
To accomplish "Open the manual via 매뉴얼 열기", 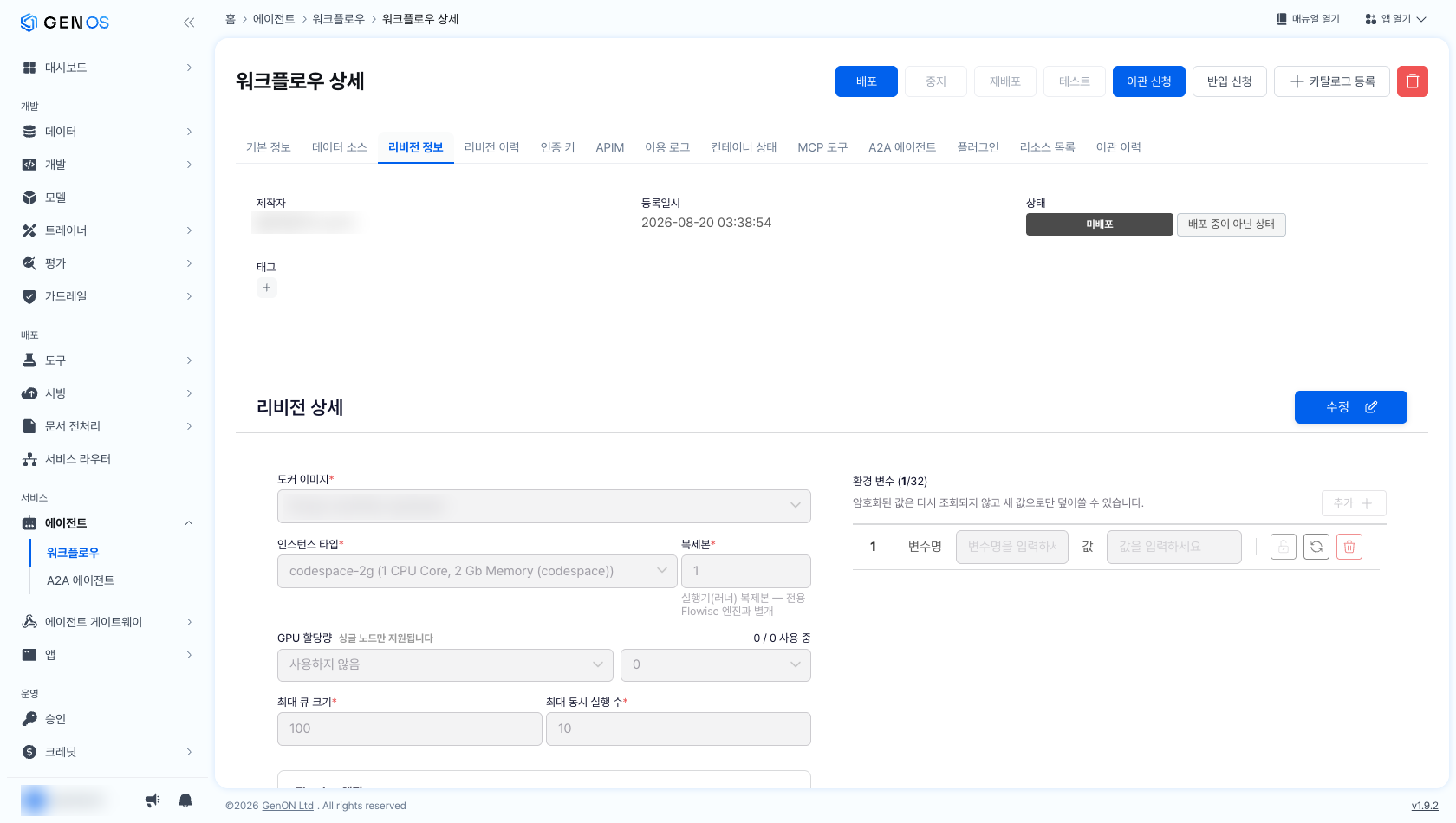I will (x=1308, y=19).
